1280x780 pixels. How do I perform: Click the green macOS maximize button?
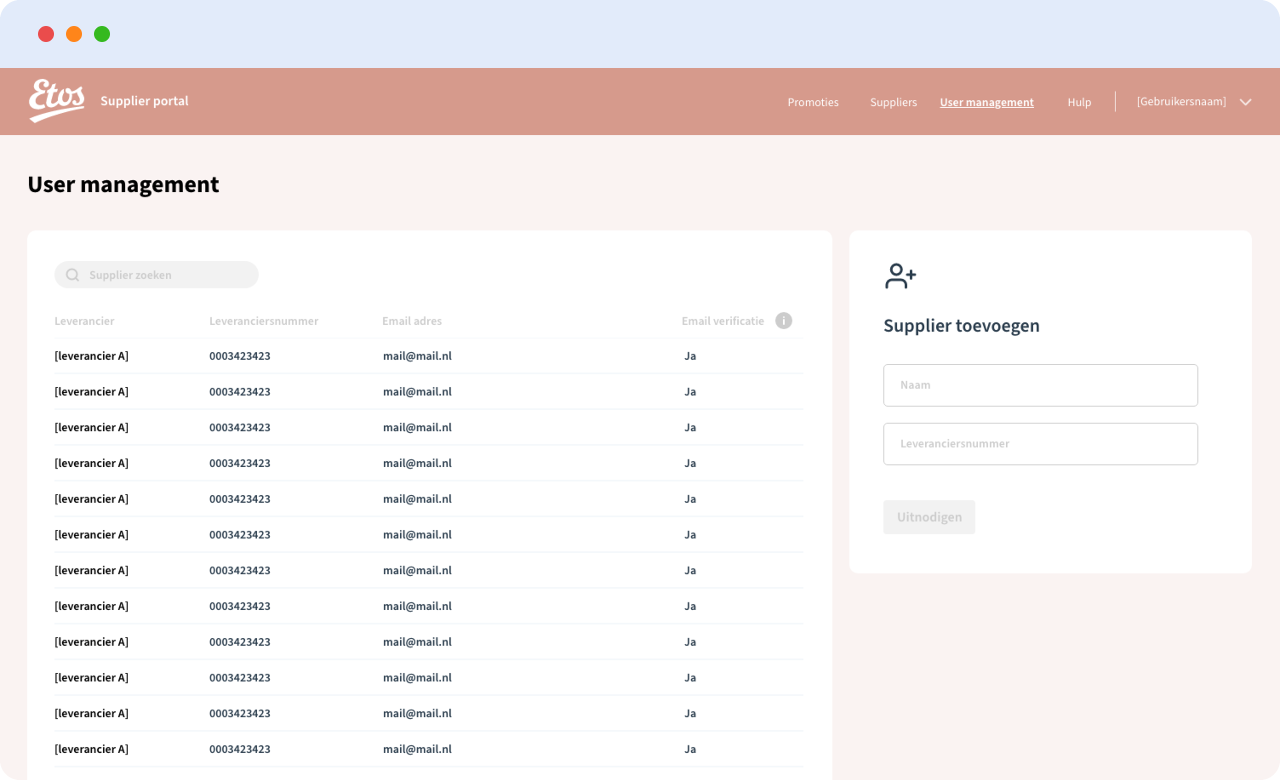pos(102,34)
